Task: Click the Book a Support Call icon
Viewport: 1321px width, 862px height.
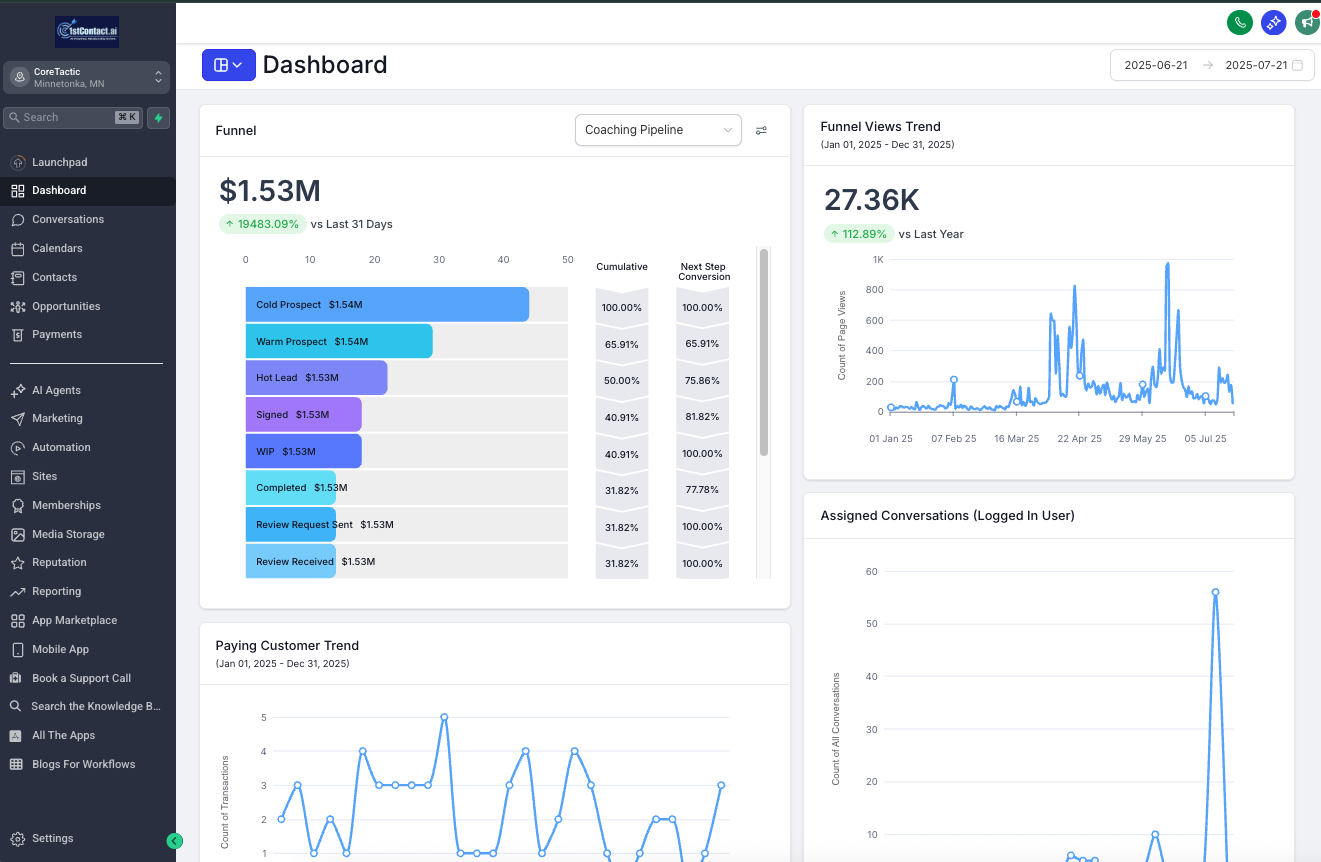Action: (15, 678)
